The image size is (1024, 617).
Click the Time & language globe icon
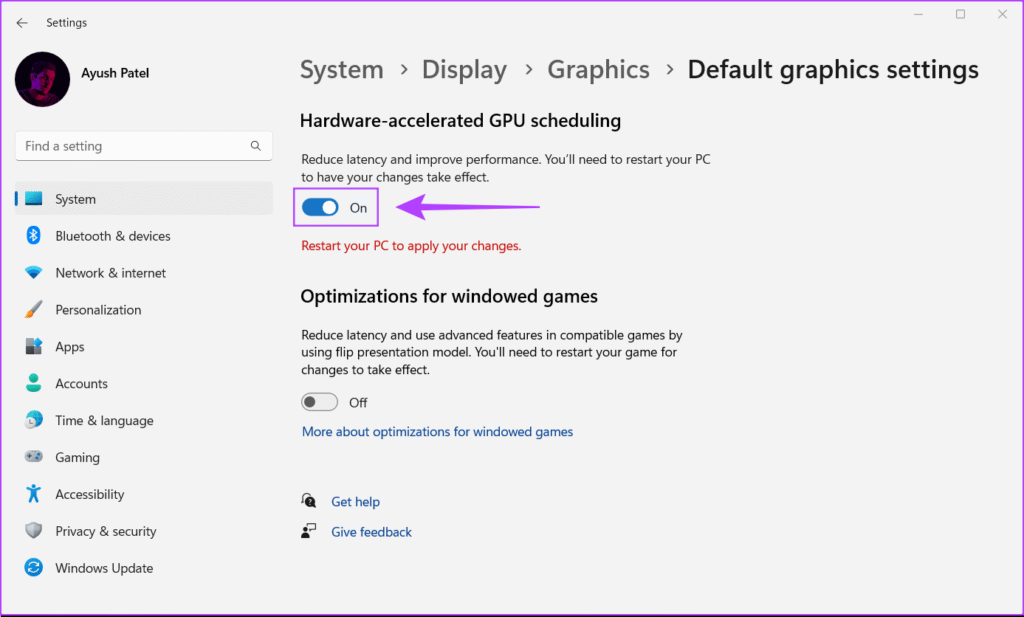34,421
